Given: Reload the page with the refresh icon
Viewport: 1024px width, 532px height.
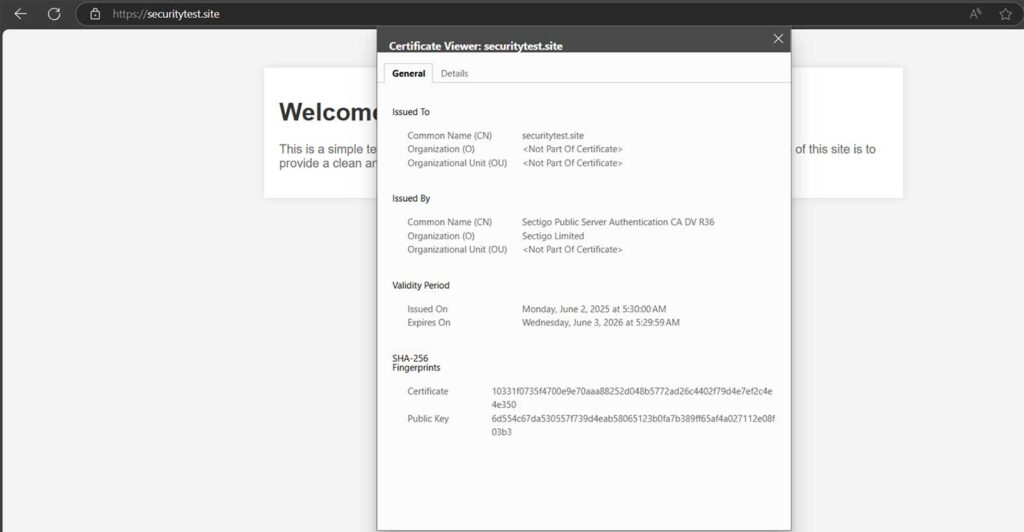Looking at the screenshot, I should coord(54,14).
